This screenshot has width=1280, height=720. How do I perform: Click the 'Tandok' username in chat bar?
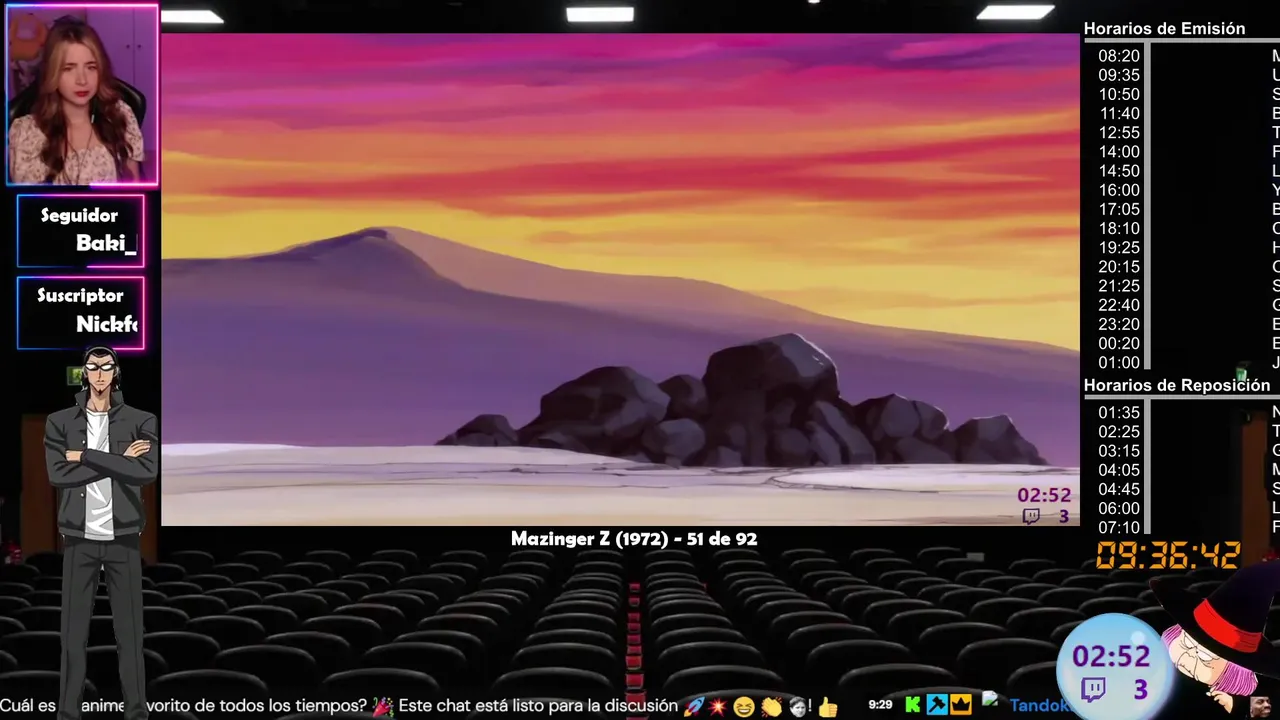(1038, 705)
